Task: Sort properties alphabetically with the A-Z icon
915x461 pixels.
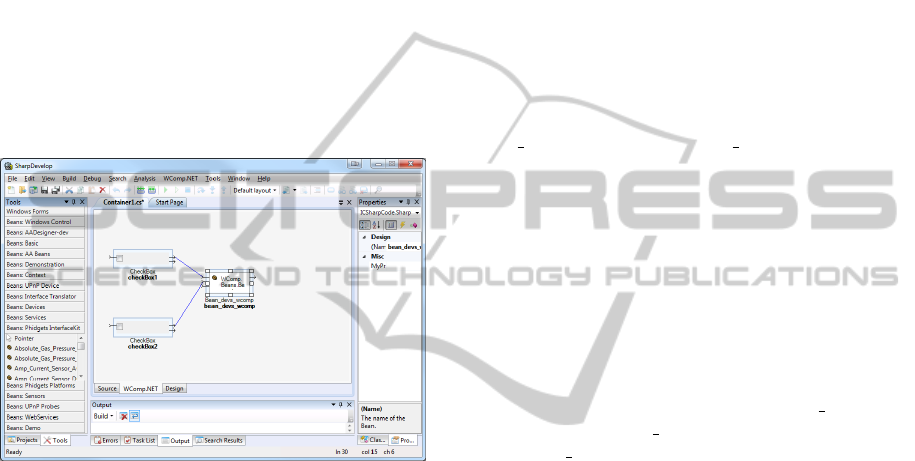Action: pos(374,224)
